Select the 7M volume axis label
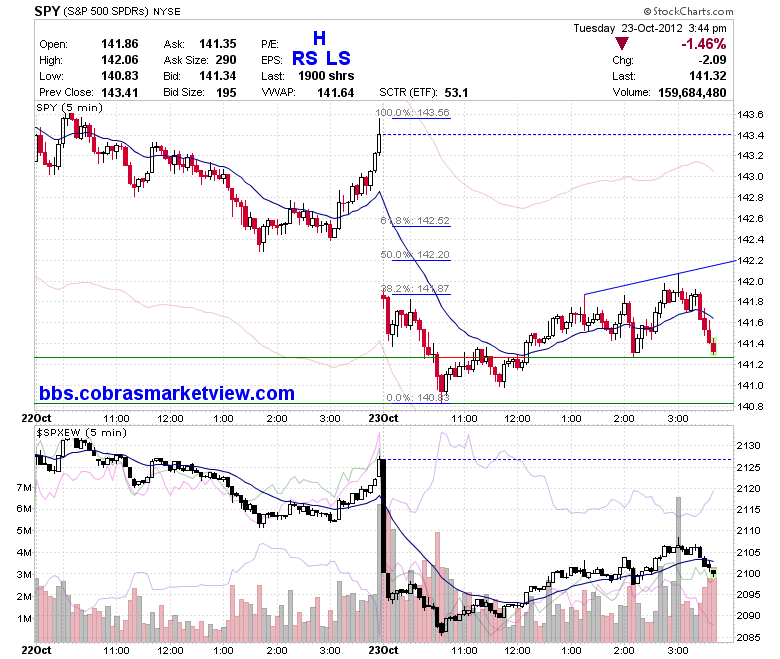The image size is (780, 659). [24, 487]
